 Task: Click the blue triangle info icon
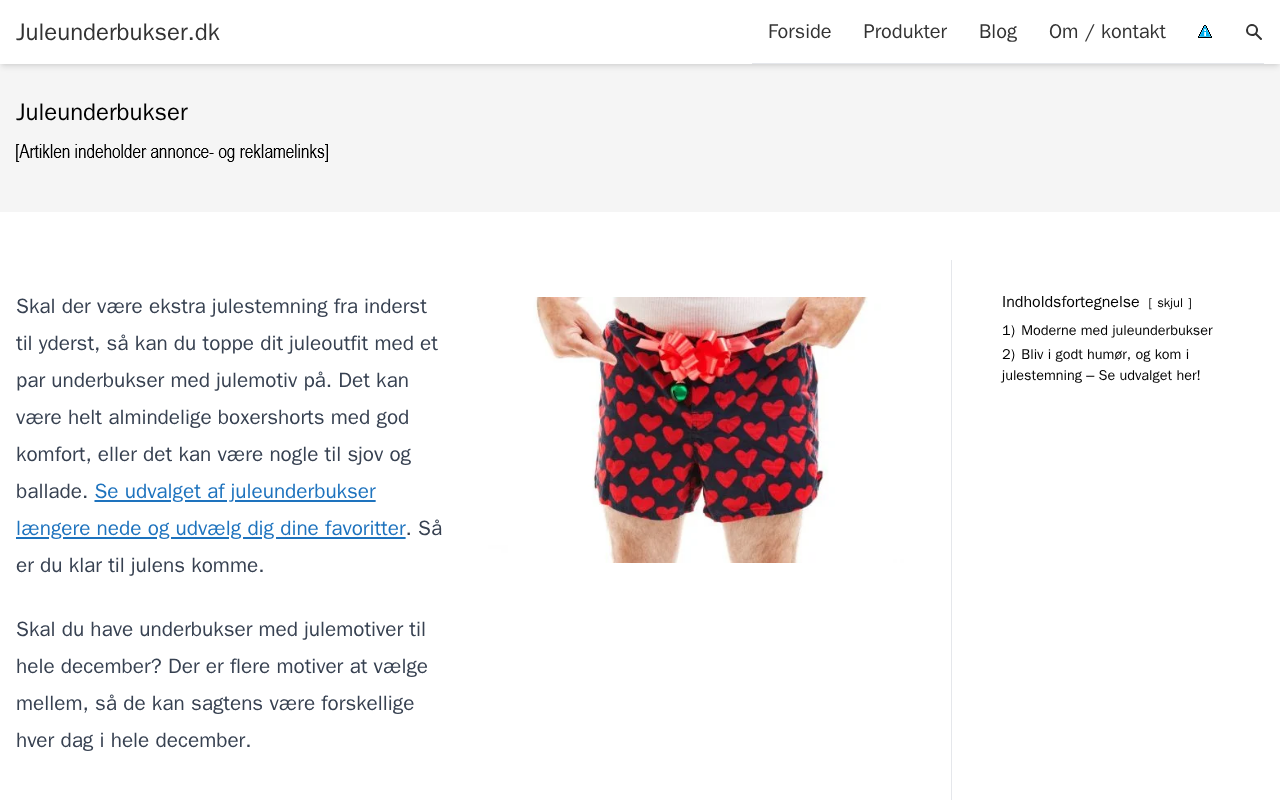[x=1205, y=32]
